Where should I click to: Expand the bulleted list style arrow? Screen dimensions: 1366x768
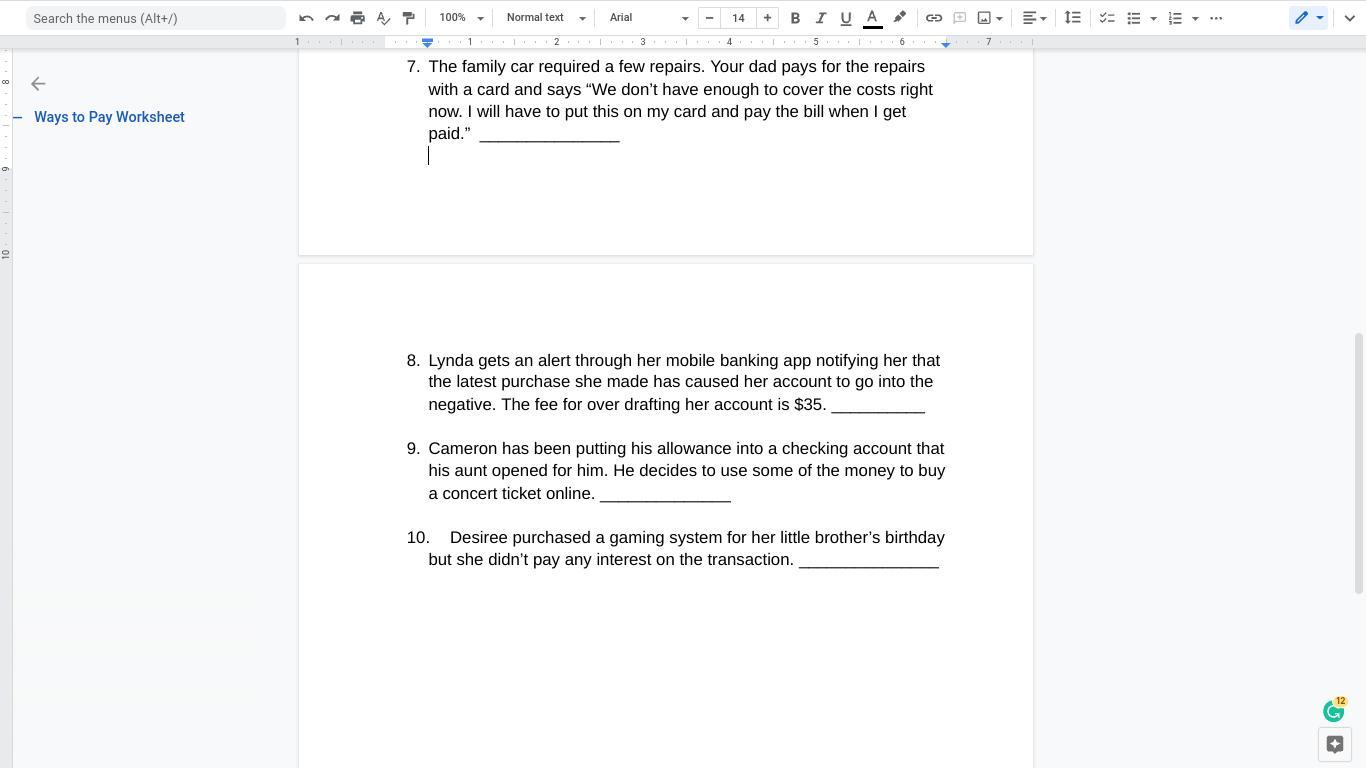[1153, 18]
